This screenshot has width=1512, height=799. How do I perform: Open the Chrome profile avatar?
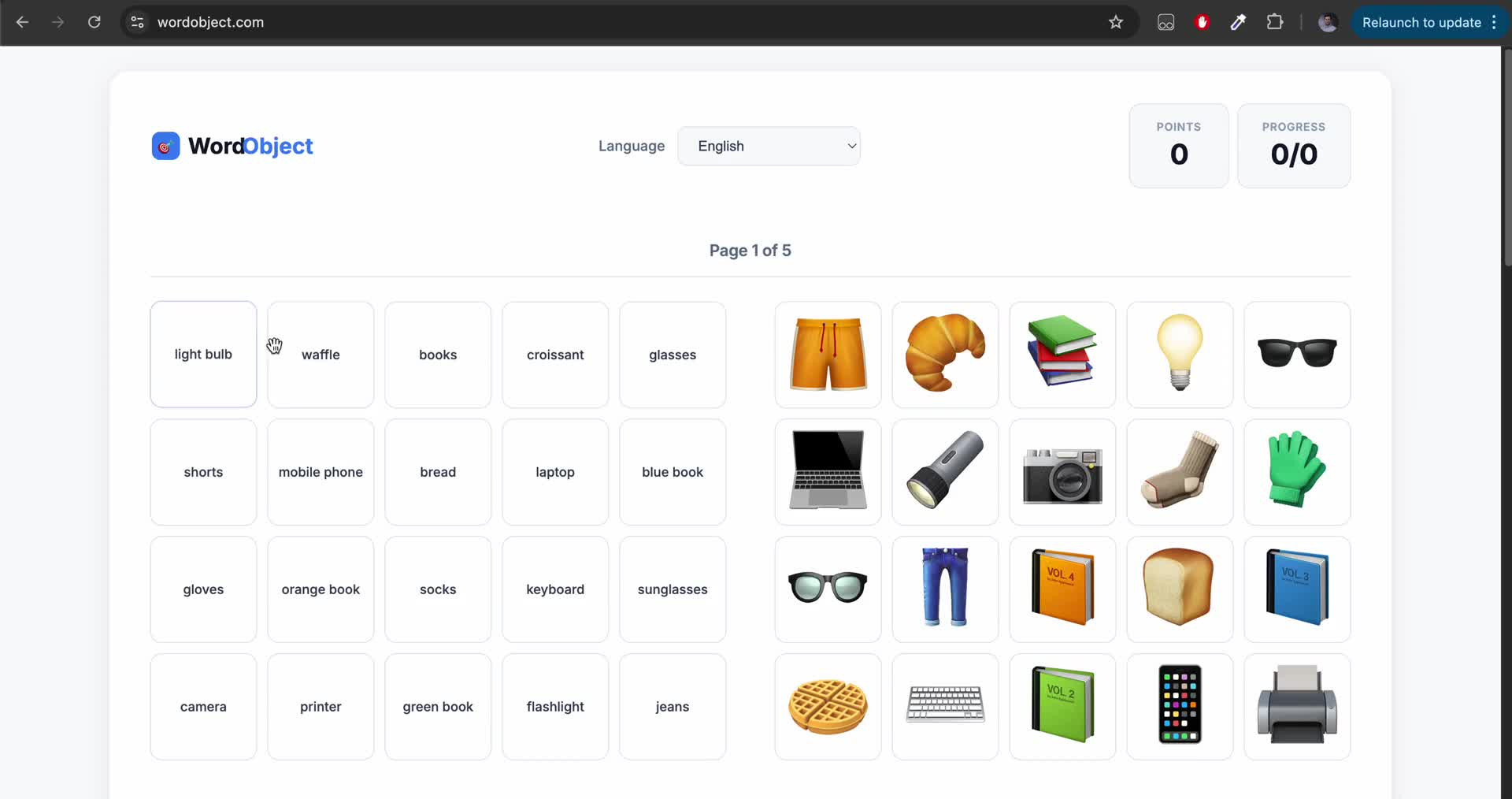pyautogui.click(x=1328, y=22)
